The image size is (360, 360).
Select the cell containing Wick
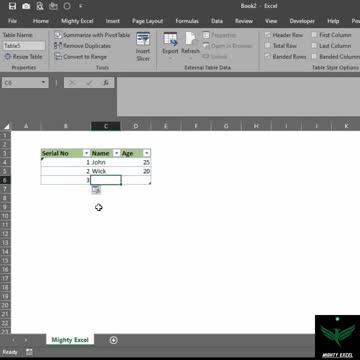pos(106,171)
